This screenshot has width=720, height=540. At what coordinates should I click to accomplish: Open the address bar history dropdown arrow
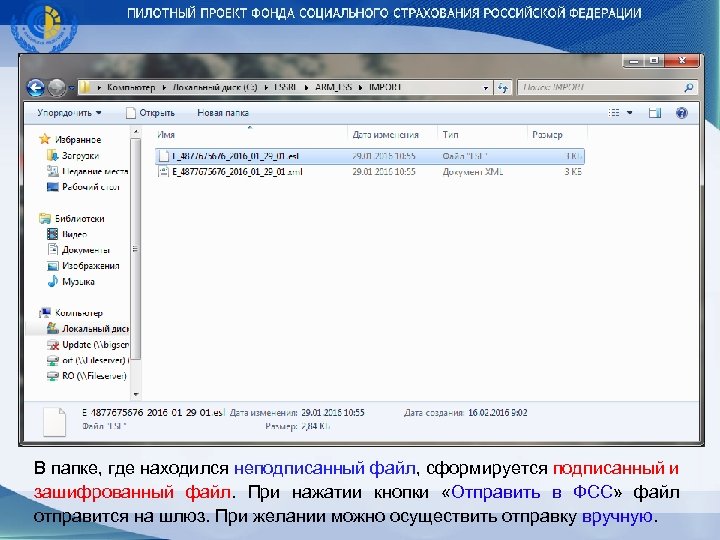(486, 88)
